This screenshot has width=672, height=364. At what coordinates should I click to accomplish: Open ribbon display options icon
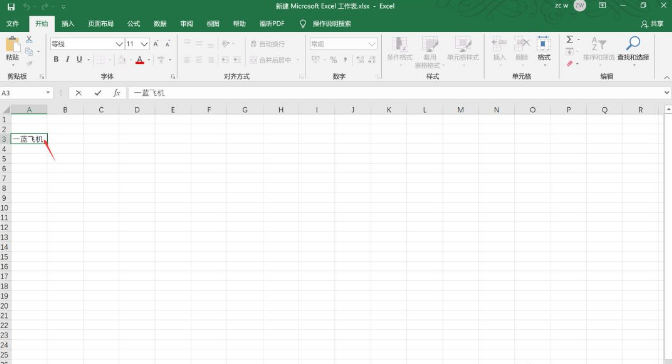coord(602,6)
